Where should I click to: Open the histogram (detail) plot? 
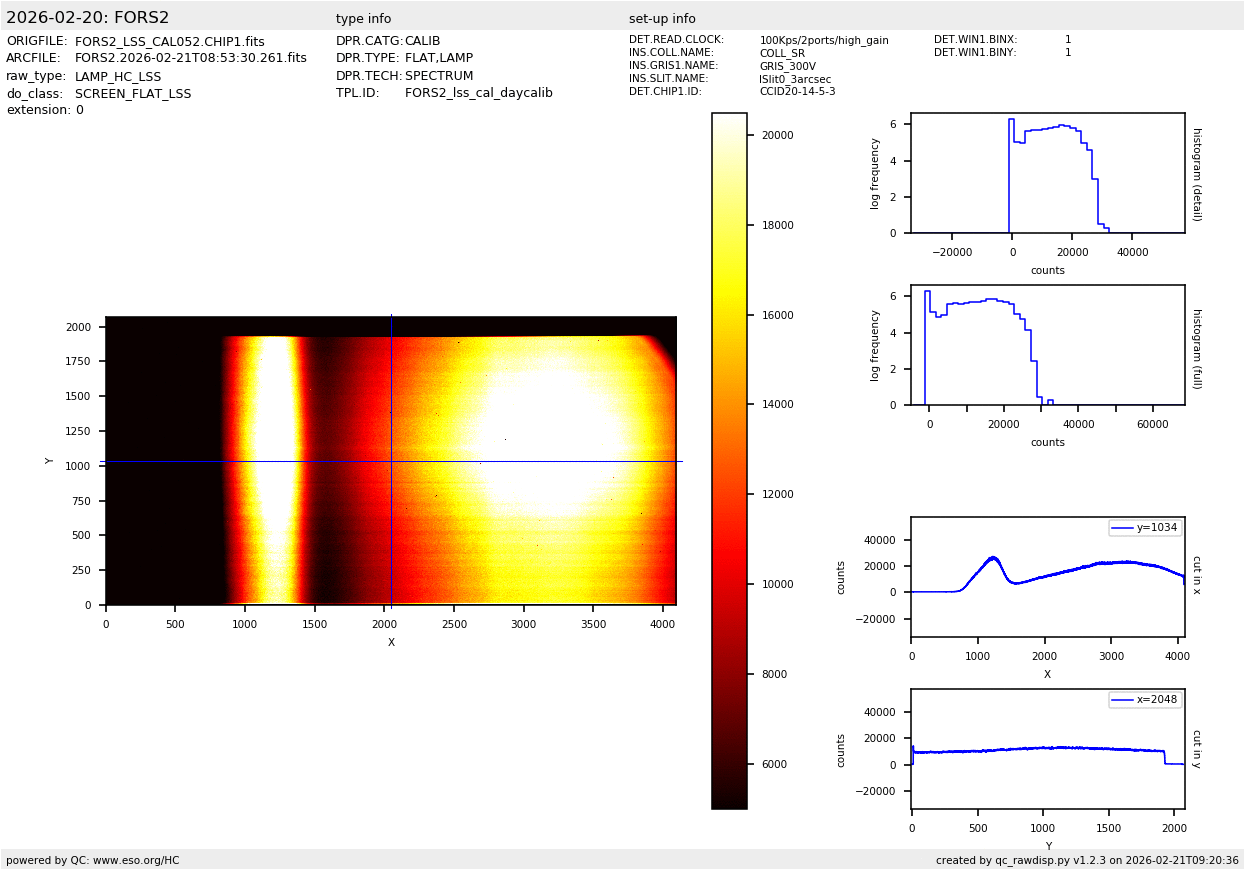click(x=1047, y=173)
